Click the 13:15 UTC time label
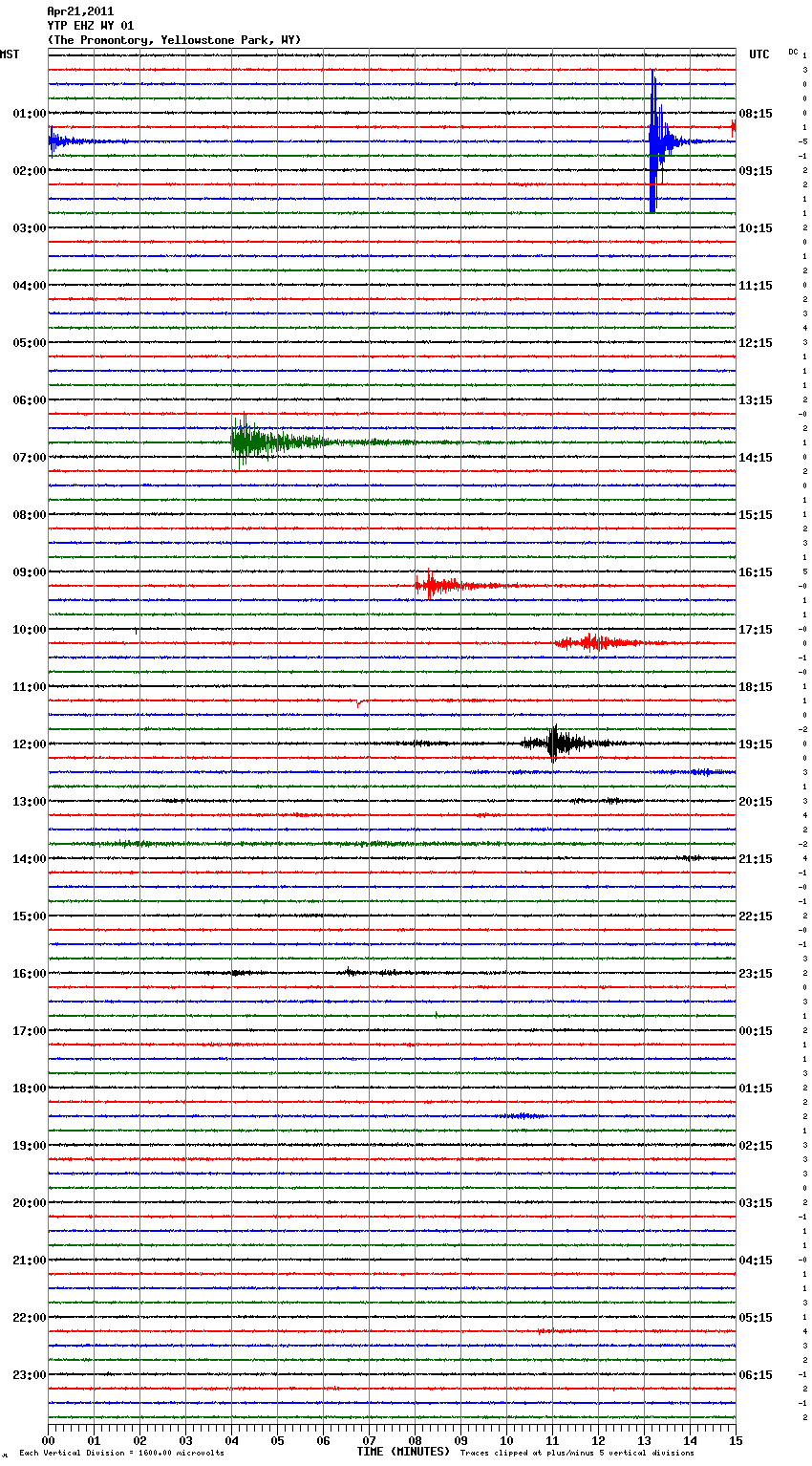 [756, 400]
